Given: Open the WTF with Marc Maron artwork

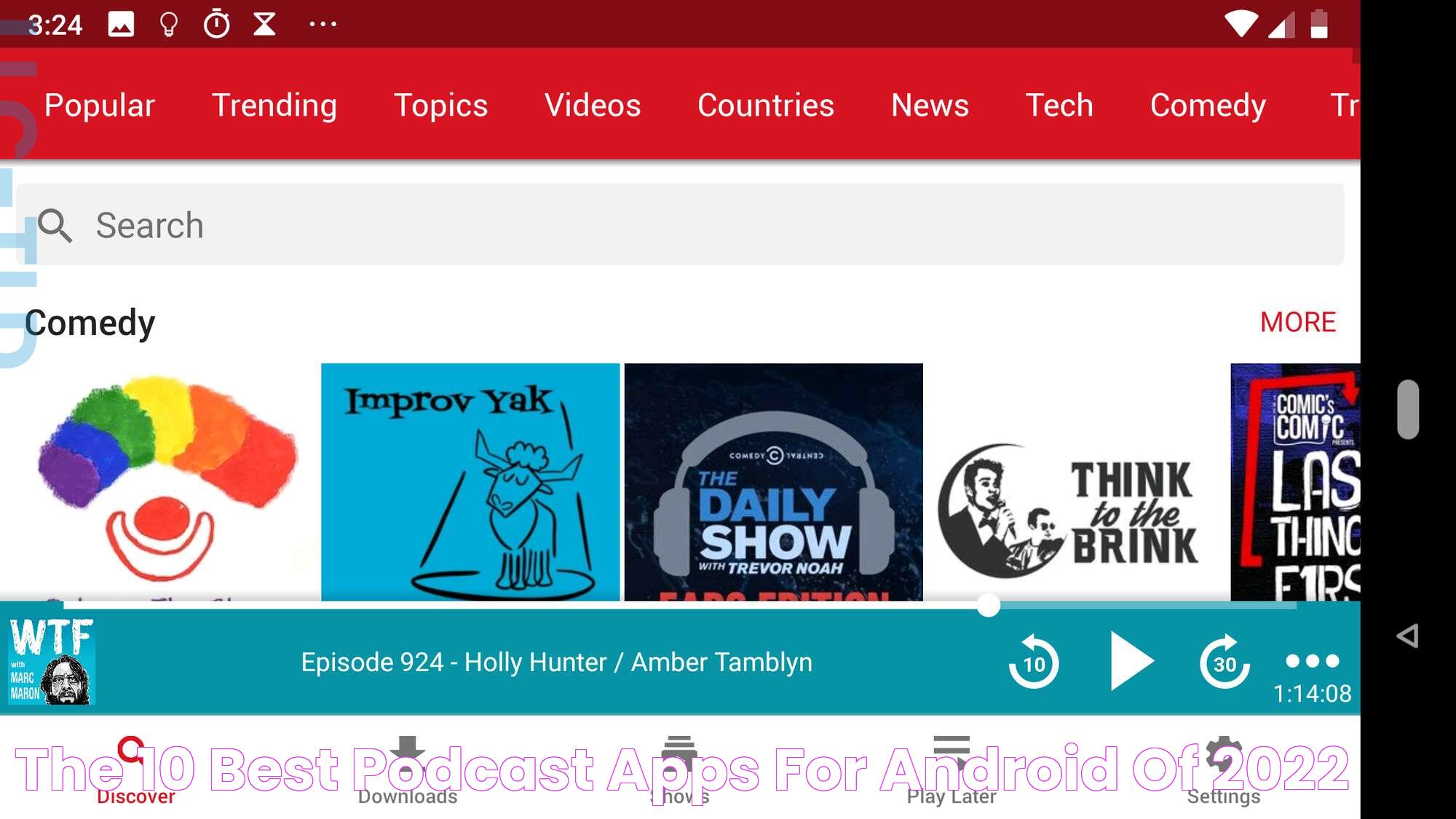Looking at the screenshot, I should (x=52, y=661).
